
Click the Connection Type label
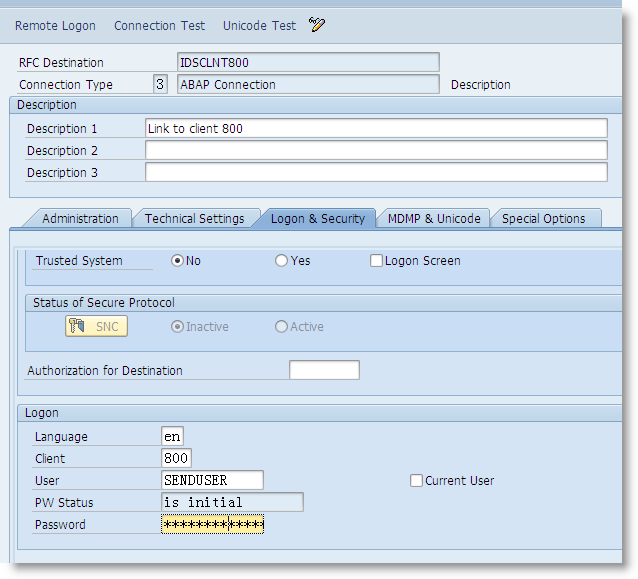66,85
